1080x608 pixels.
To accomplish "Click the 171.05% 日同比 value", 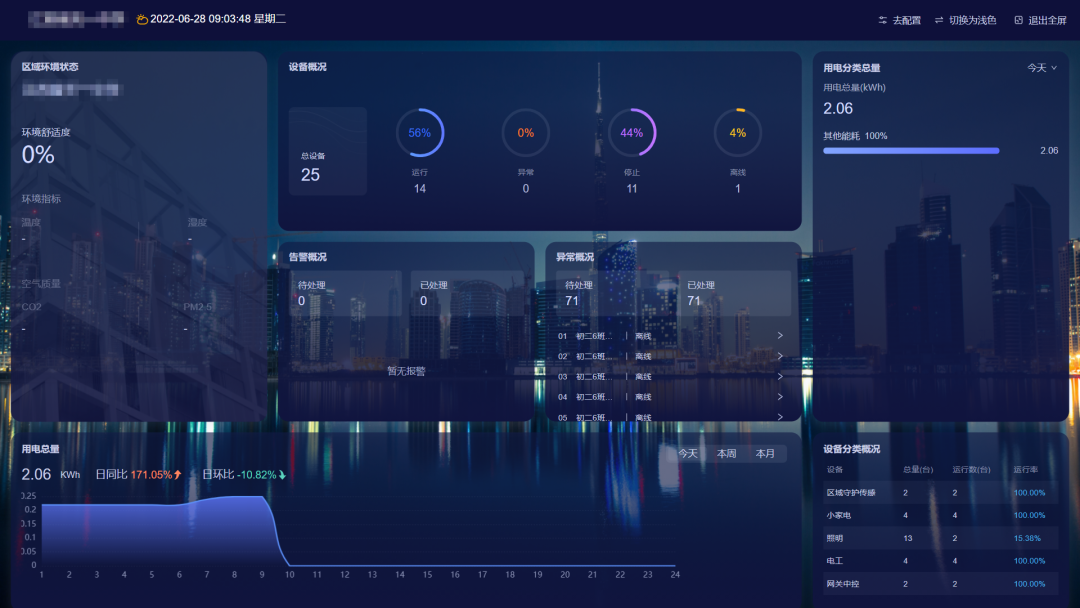I will click(152, 474).
